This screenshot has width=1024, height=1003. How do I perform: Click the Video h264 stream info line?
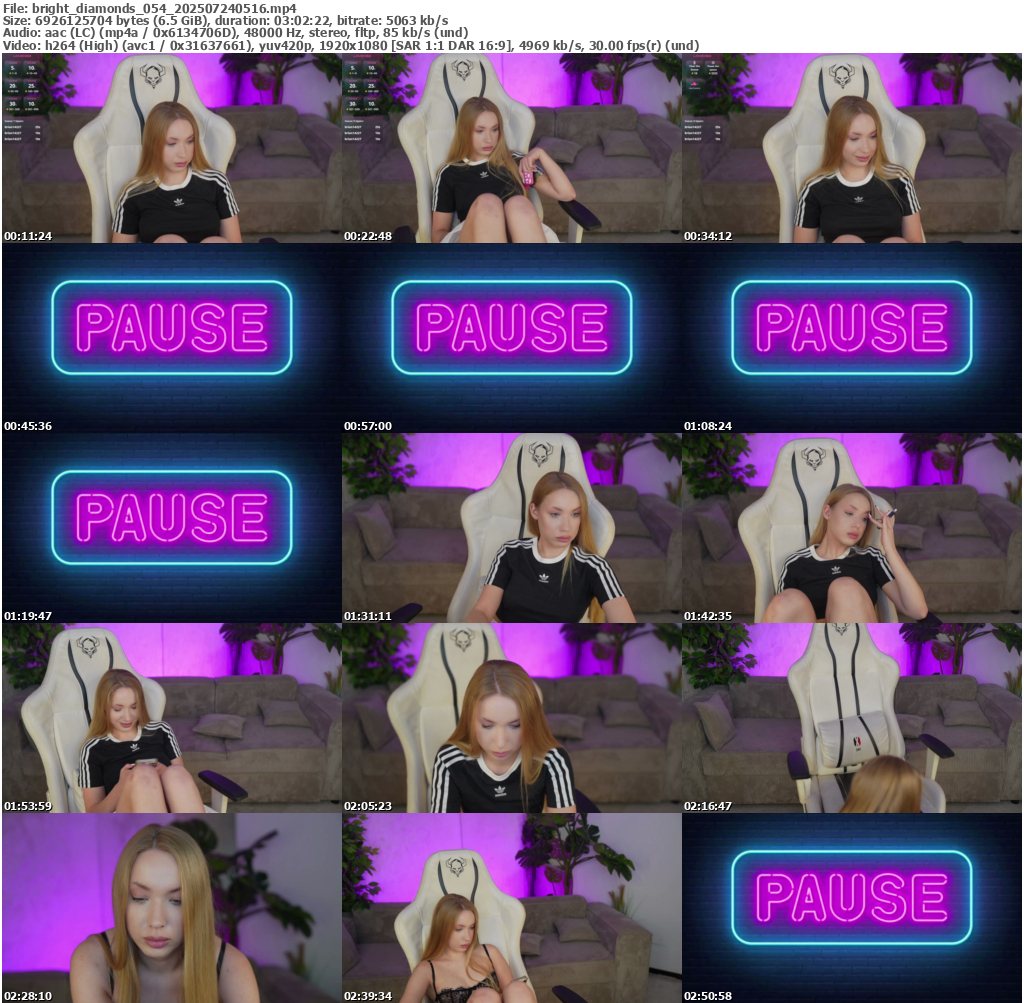coord(350,45)
